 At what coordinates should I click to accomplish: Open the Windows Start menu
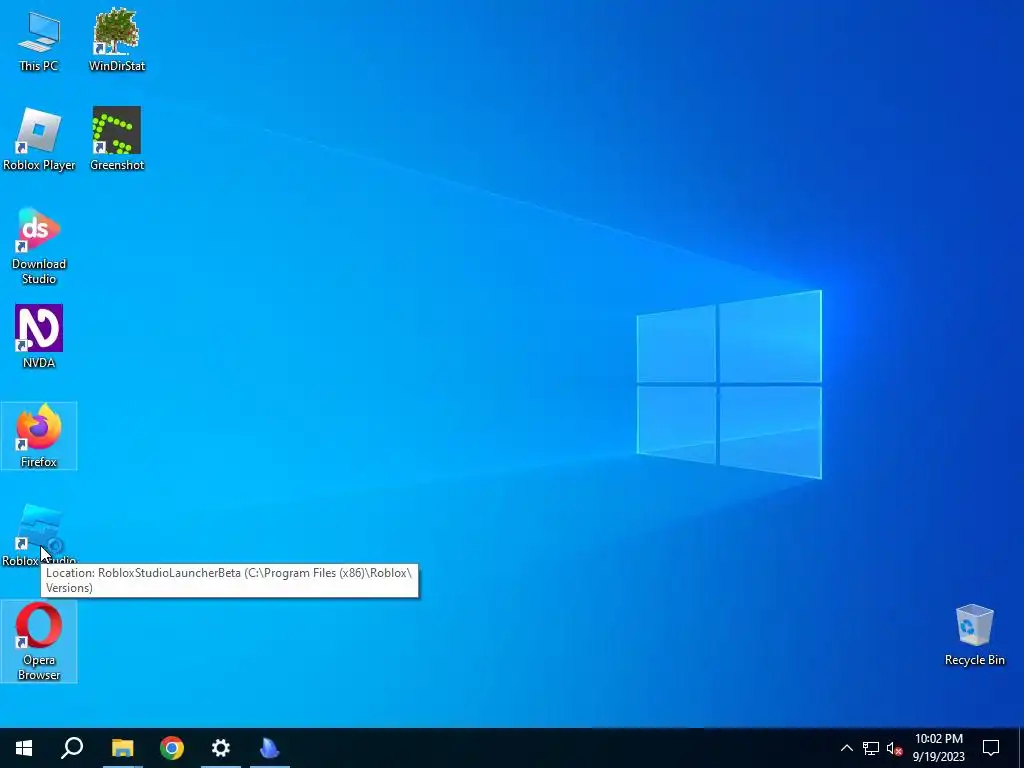pos(24,748)
